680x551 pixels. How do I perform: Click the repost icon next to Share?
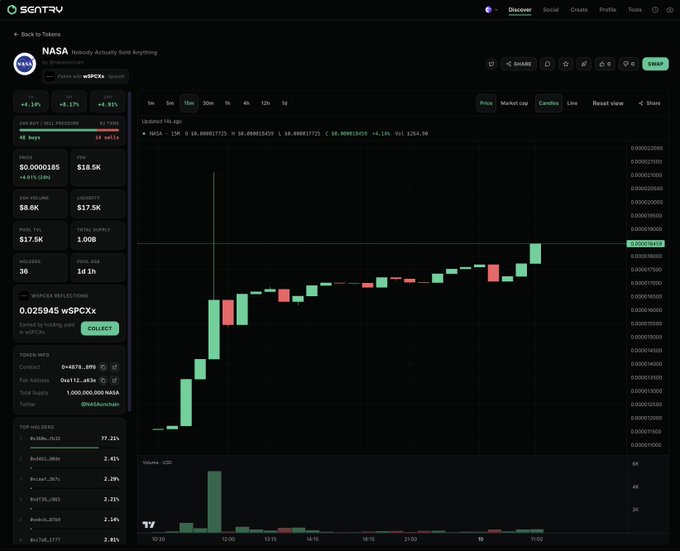pyautogui.click(x=491, y=64)
